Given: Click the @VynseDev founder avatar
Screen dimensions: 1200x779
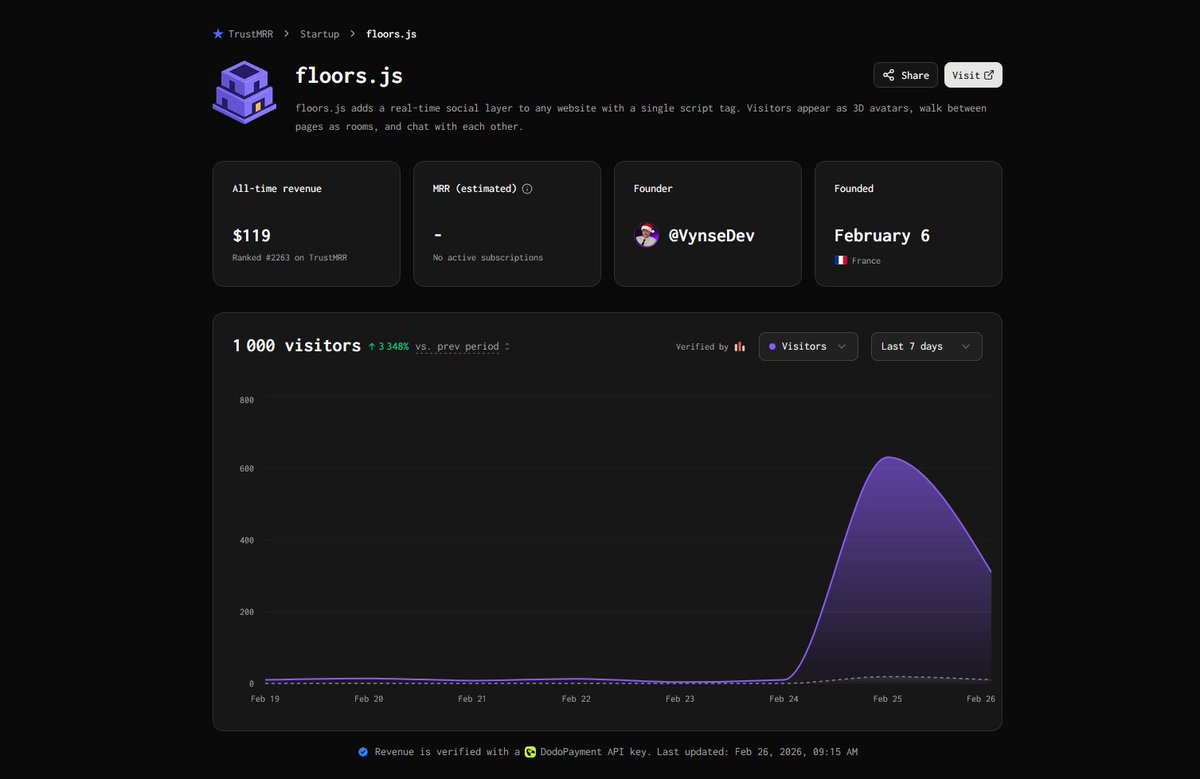Looking at the screenshot, I should (646, 235).
